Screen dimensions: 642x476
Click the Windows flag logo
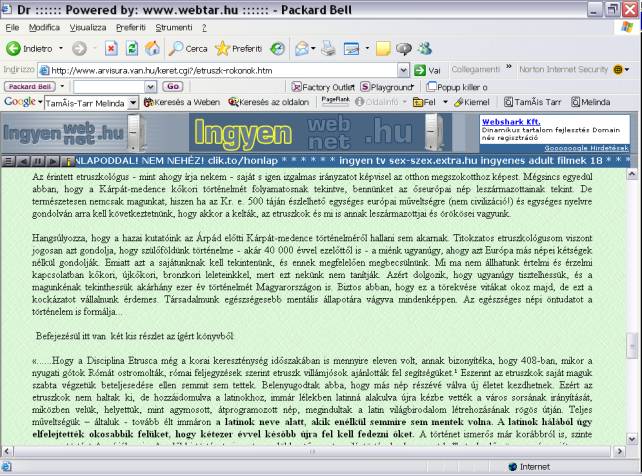[627, 27]
